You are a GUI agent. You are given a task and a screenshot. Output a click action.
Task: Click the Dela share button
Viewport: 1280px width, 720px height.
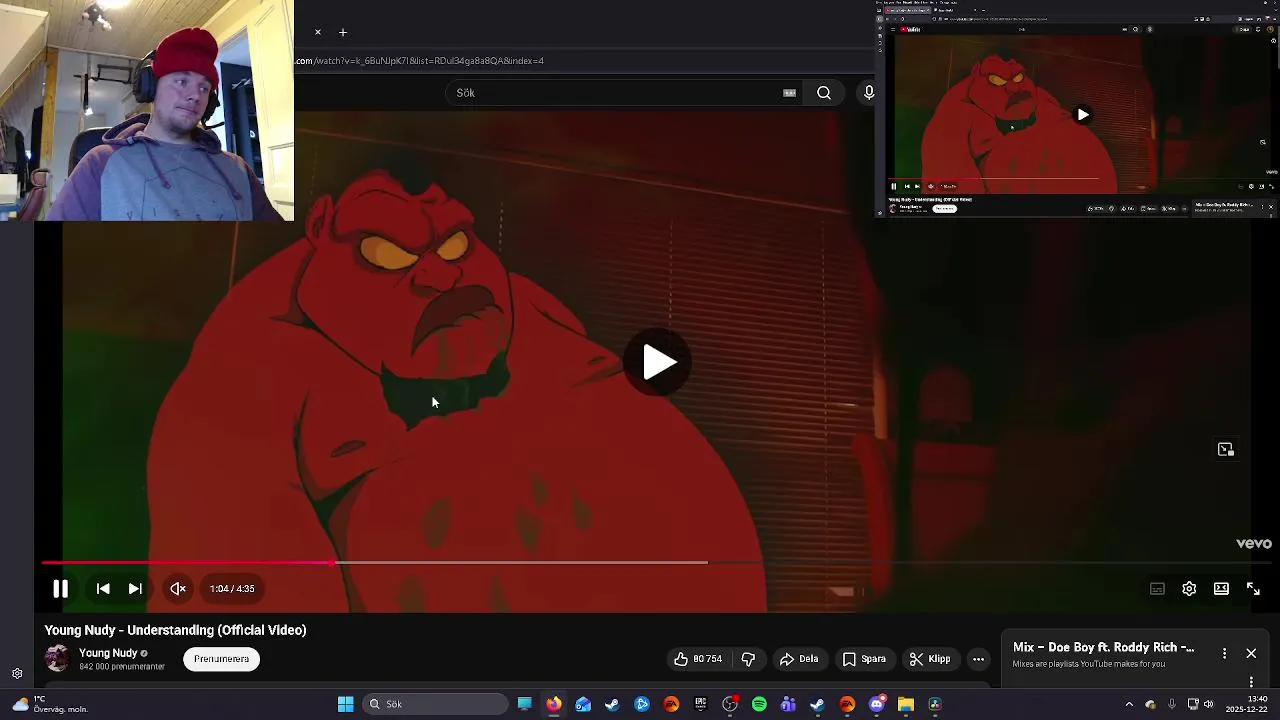(799, 659)
